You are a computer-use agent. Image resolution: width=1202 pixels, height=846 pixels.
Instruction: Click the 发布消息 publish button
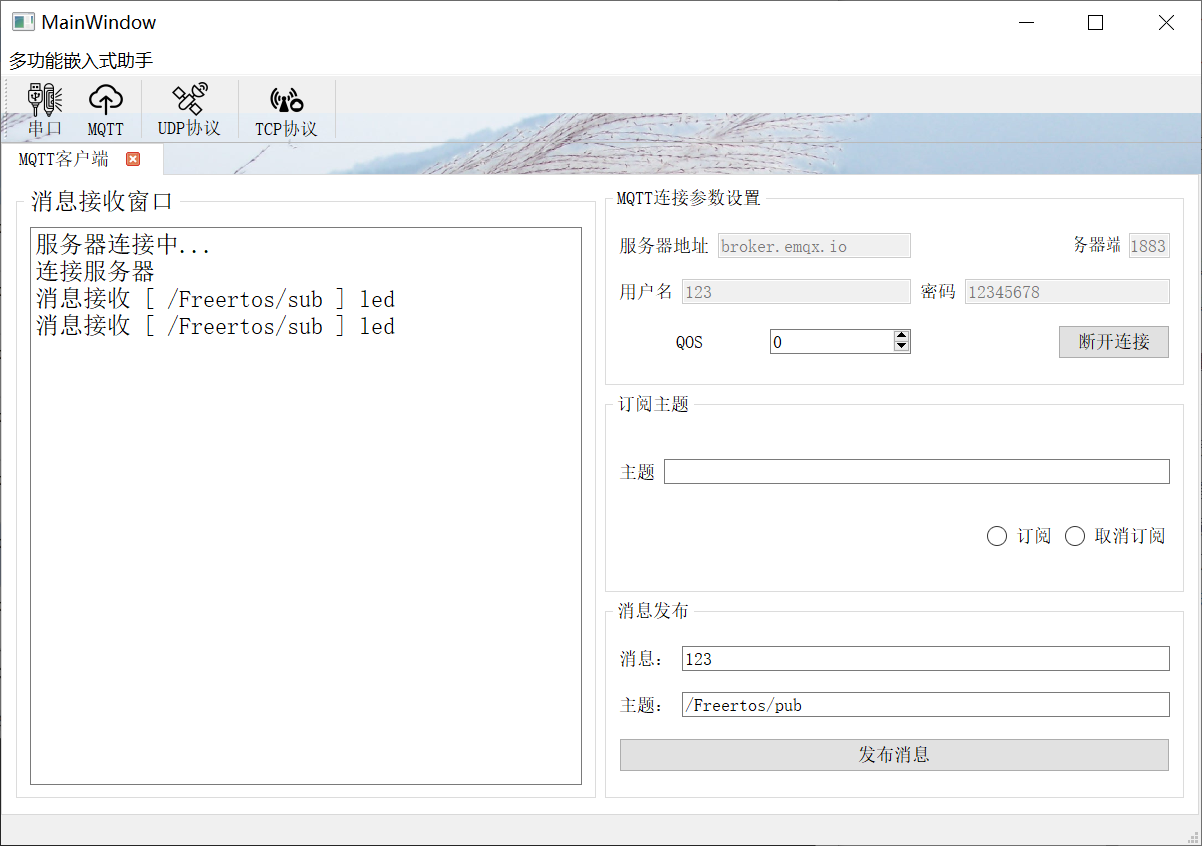point(894,754)
